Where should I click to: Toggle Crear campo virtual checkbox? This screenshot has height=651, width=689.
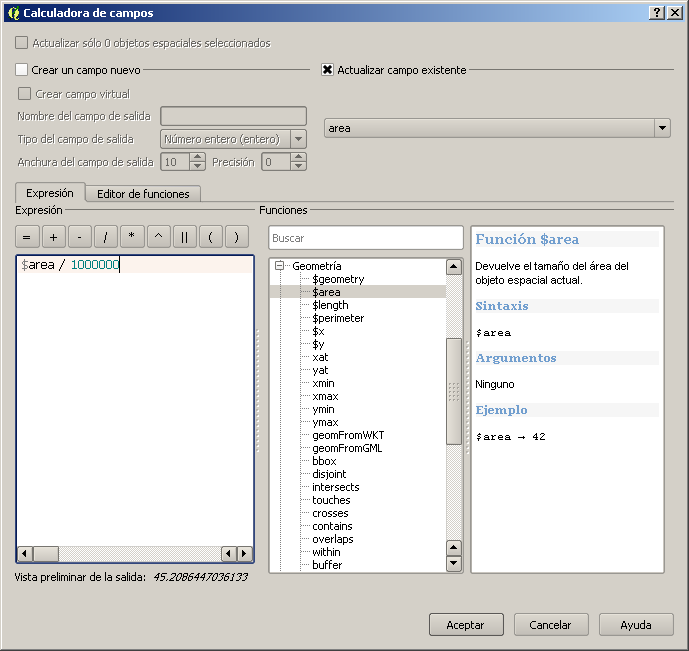(x=24, y=94)
